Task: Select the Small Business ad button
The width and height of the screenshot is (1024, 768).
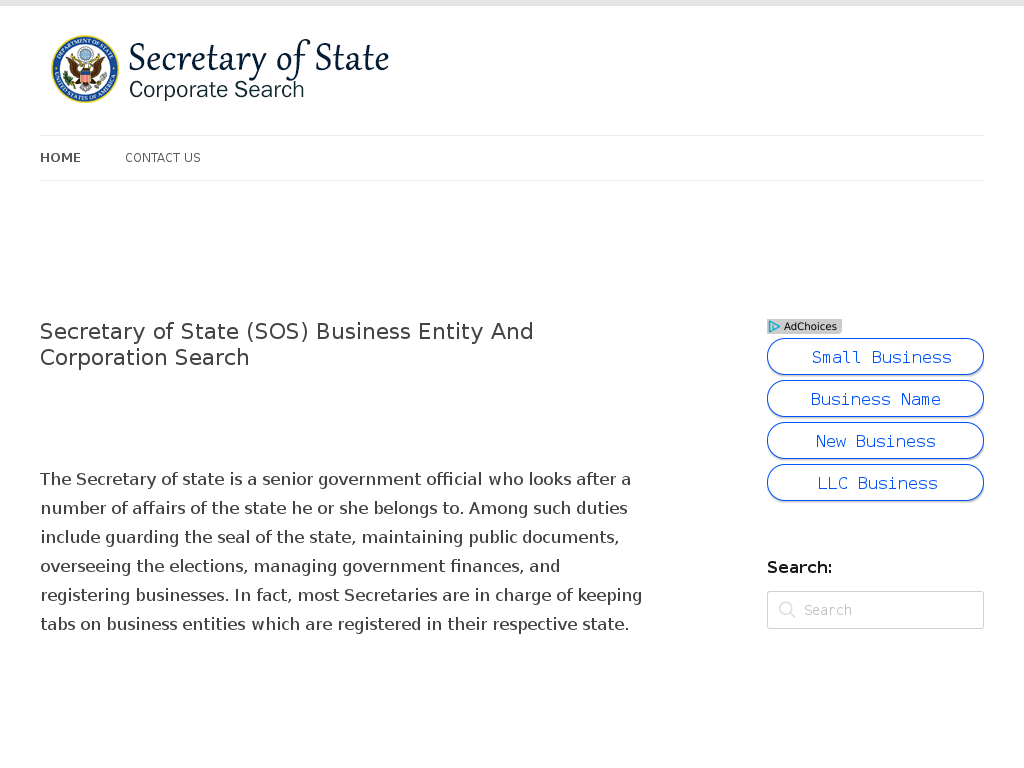Action: point(875,357)
